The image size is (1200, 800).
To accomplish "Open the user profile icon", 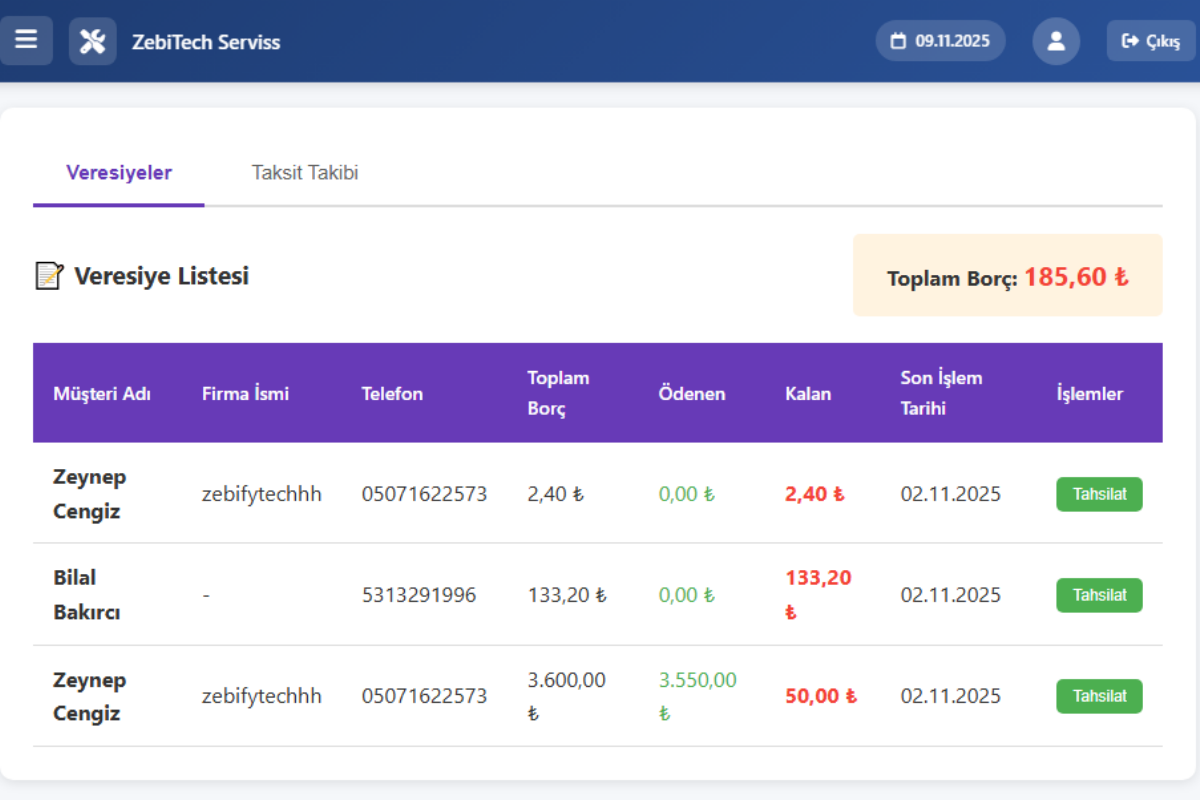I will [1056, 41].
